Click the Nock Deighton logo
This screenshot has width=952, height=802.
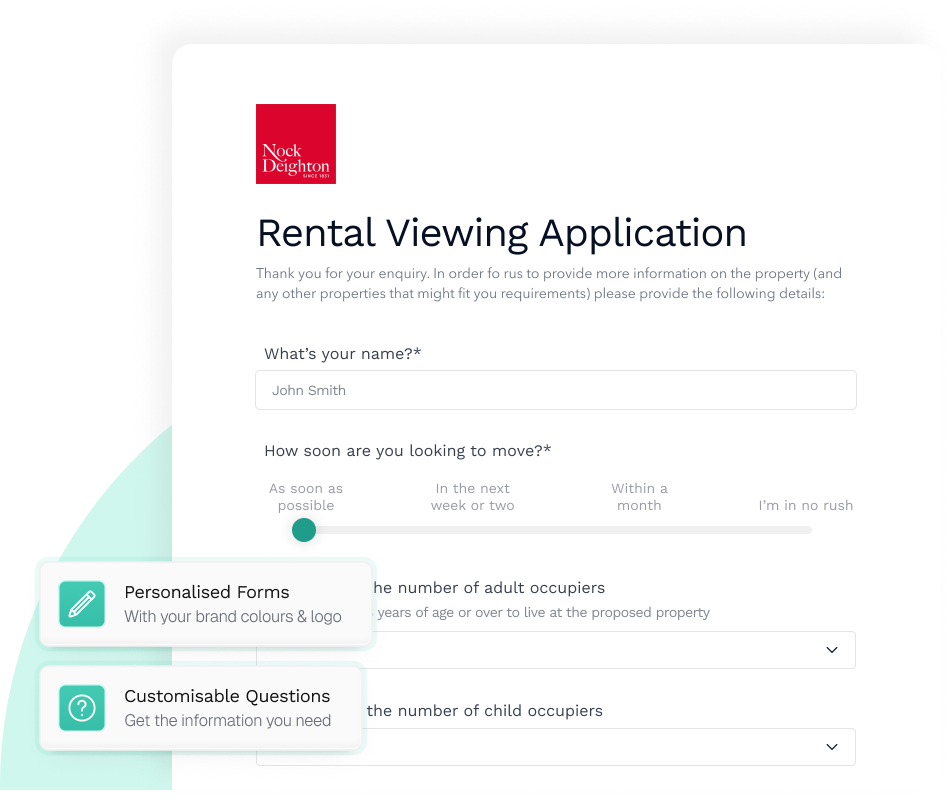pos(296,144)
